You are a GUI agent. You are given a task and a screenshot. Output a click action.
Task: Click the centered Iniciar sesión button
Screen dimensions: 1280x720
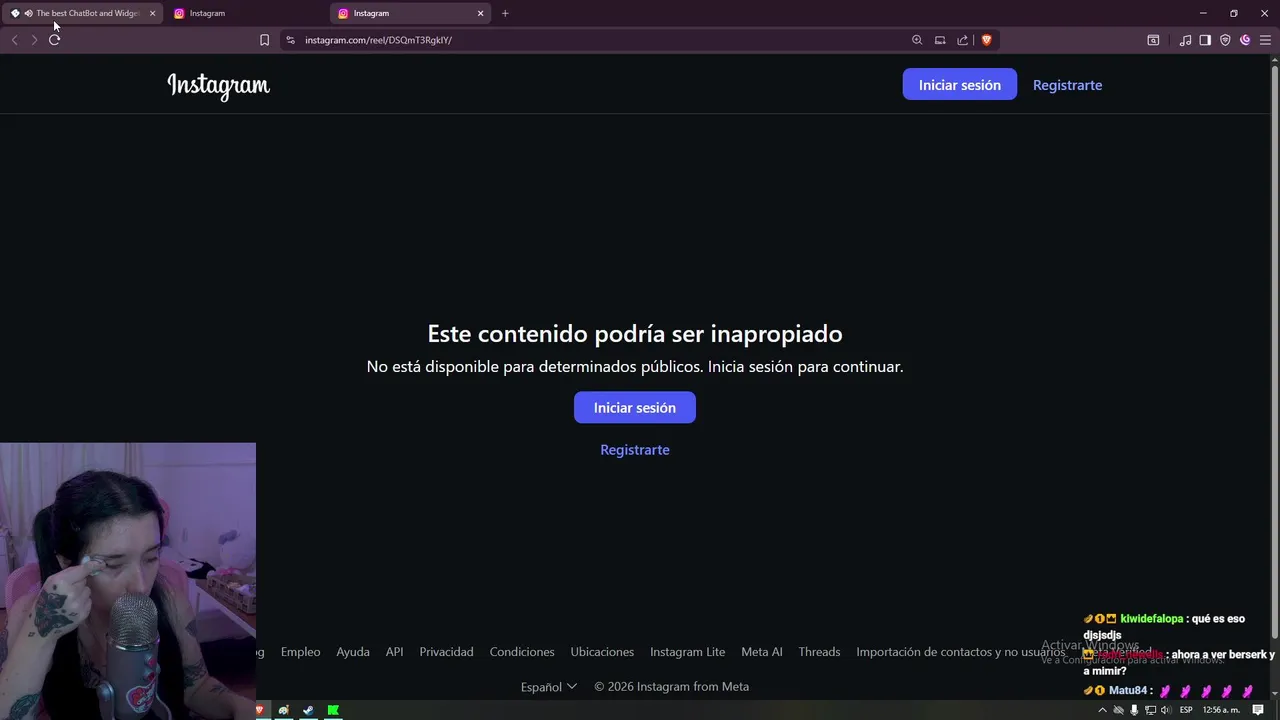(635, 407)
